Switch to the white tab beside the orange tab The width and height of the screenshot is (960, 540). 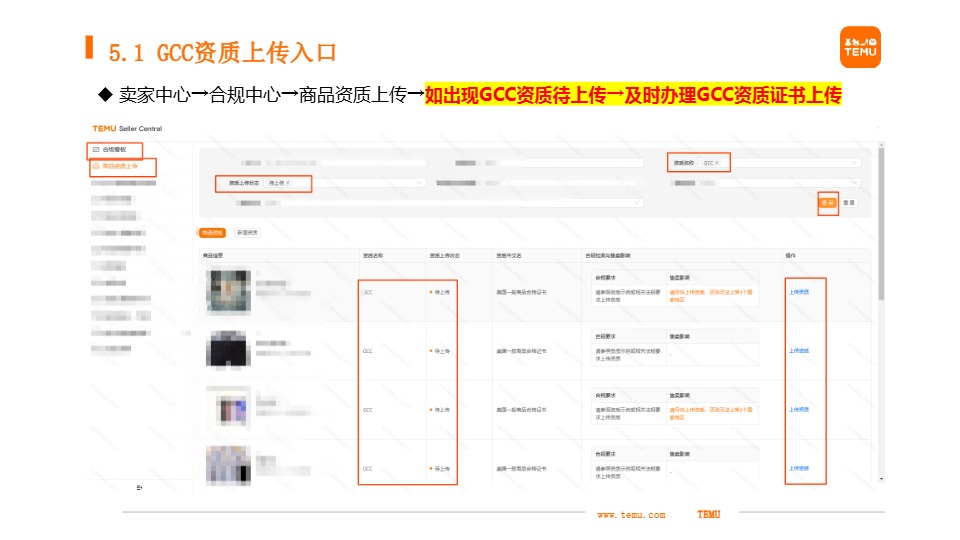[x=247, y=233]
